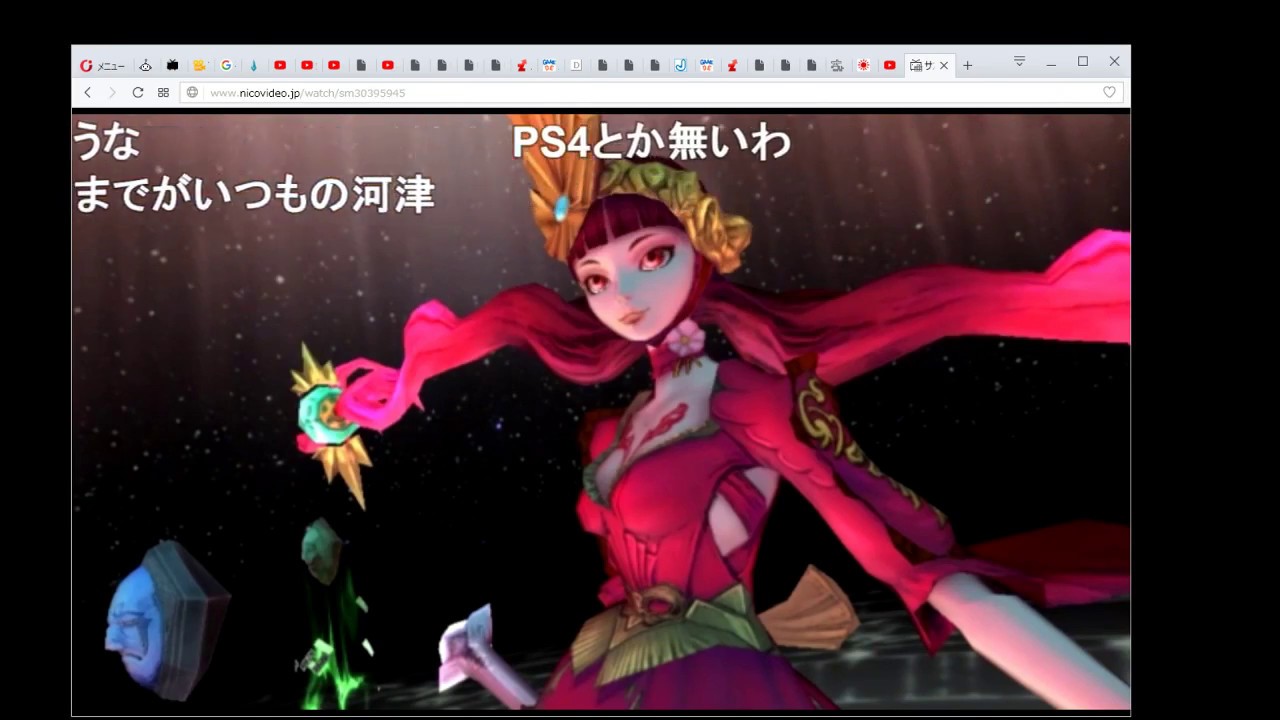Close the active niconico tab
The width and height of the screenshot is (1280, 720).
(x=943, y=65)
